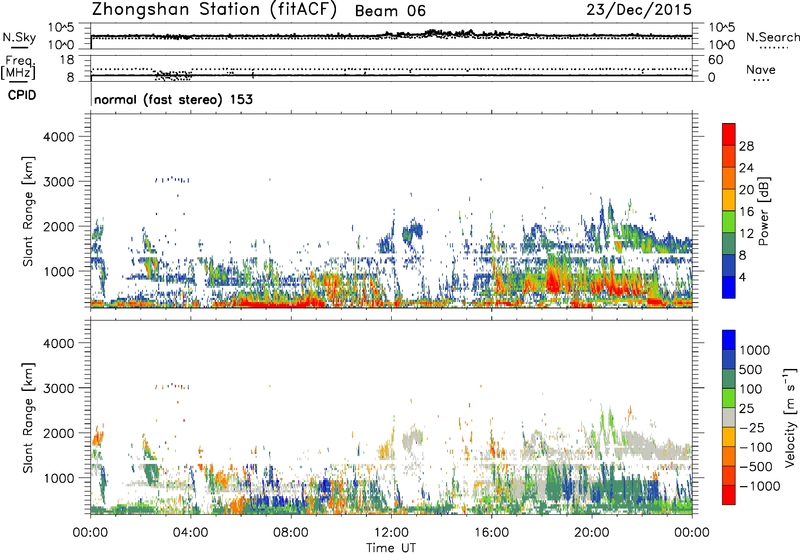Click the '1000' range tick on the velocity panel
800x554 pixels.
click(x=59, y=478)
